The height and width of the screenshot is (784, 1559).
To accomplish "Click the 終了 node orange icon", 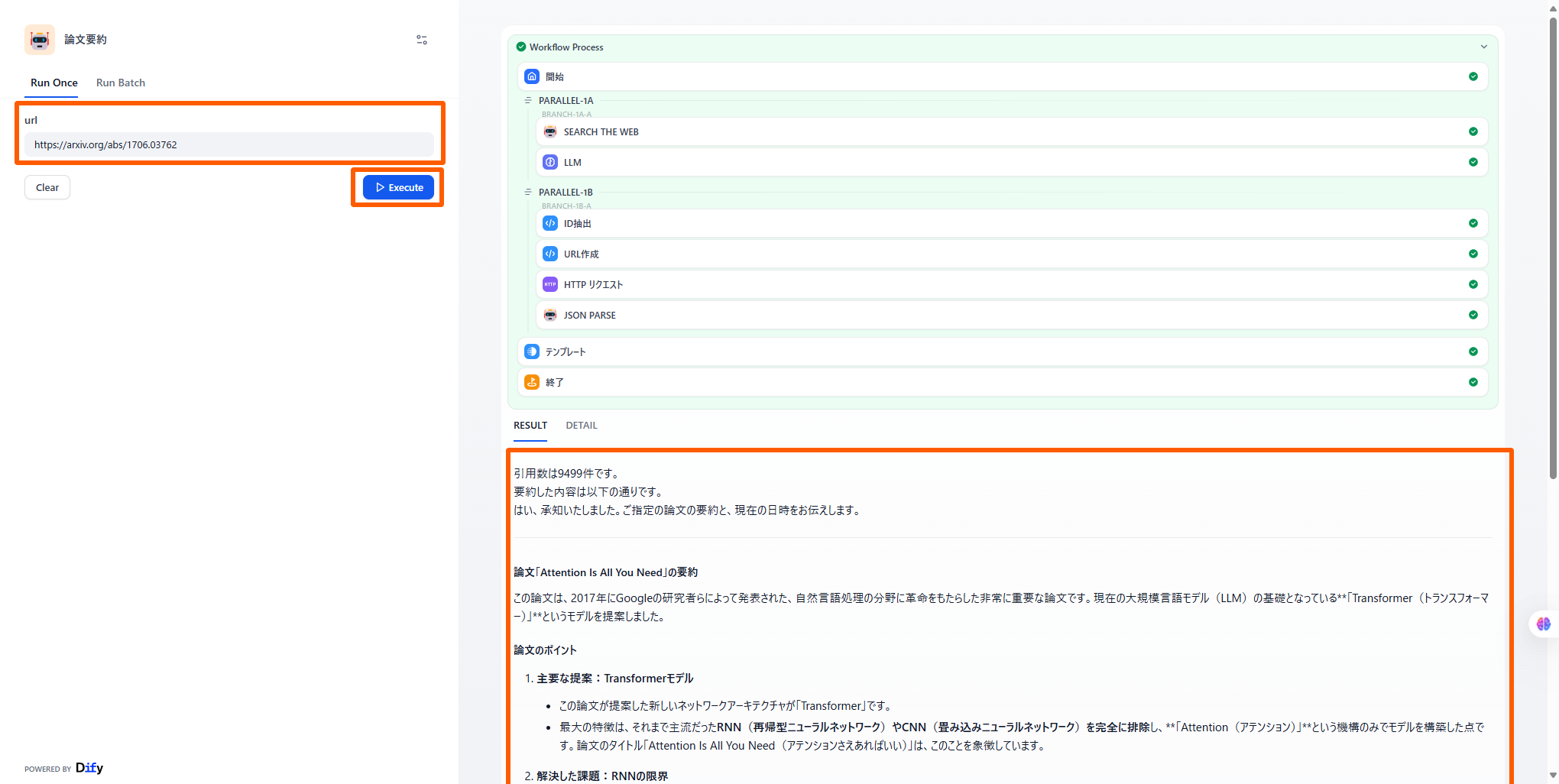I will [532, 382].
